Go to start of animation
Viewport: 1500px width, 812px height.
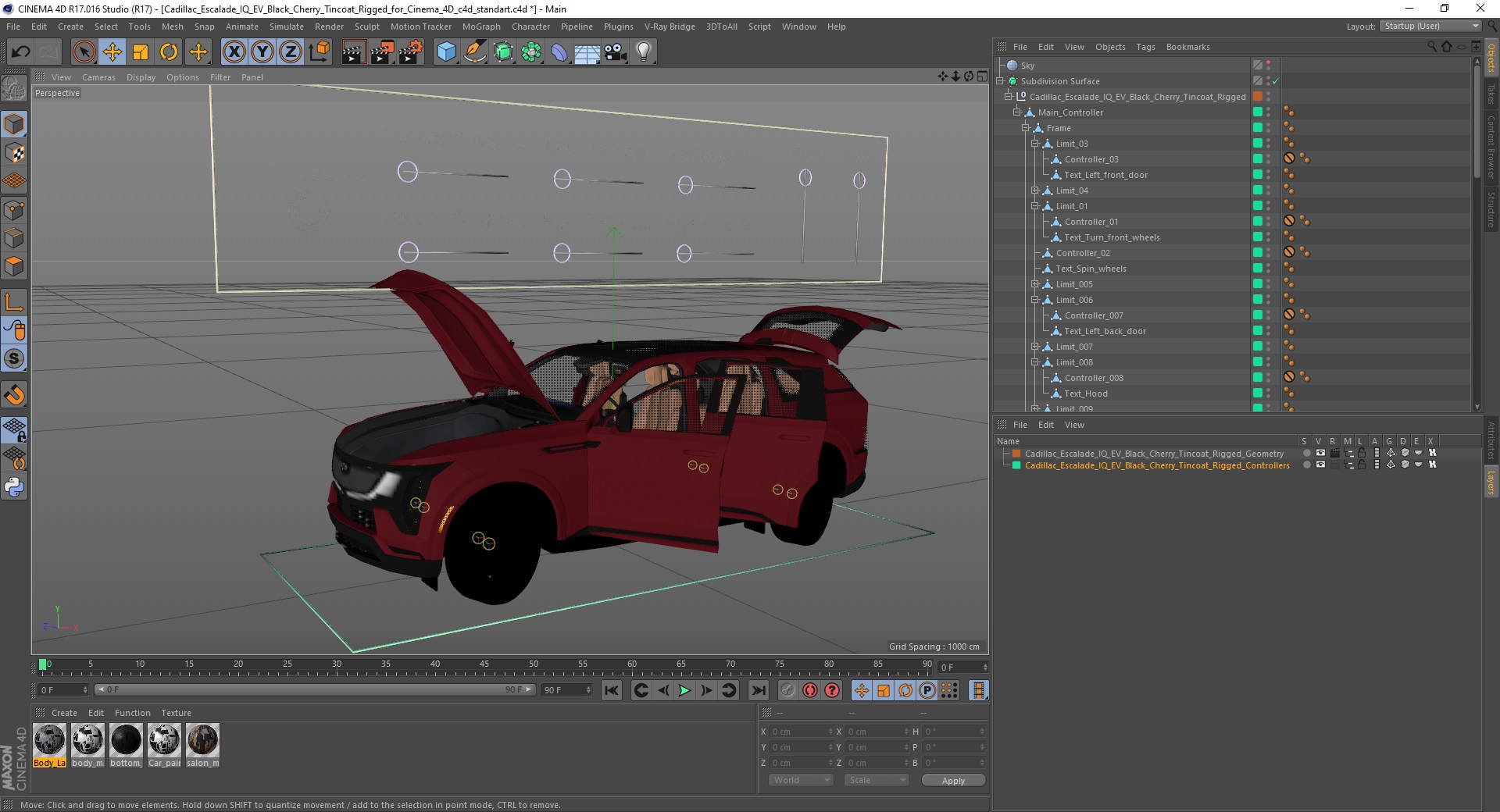(612, 690)
